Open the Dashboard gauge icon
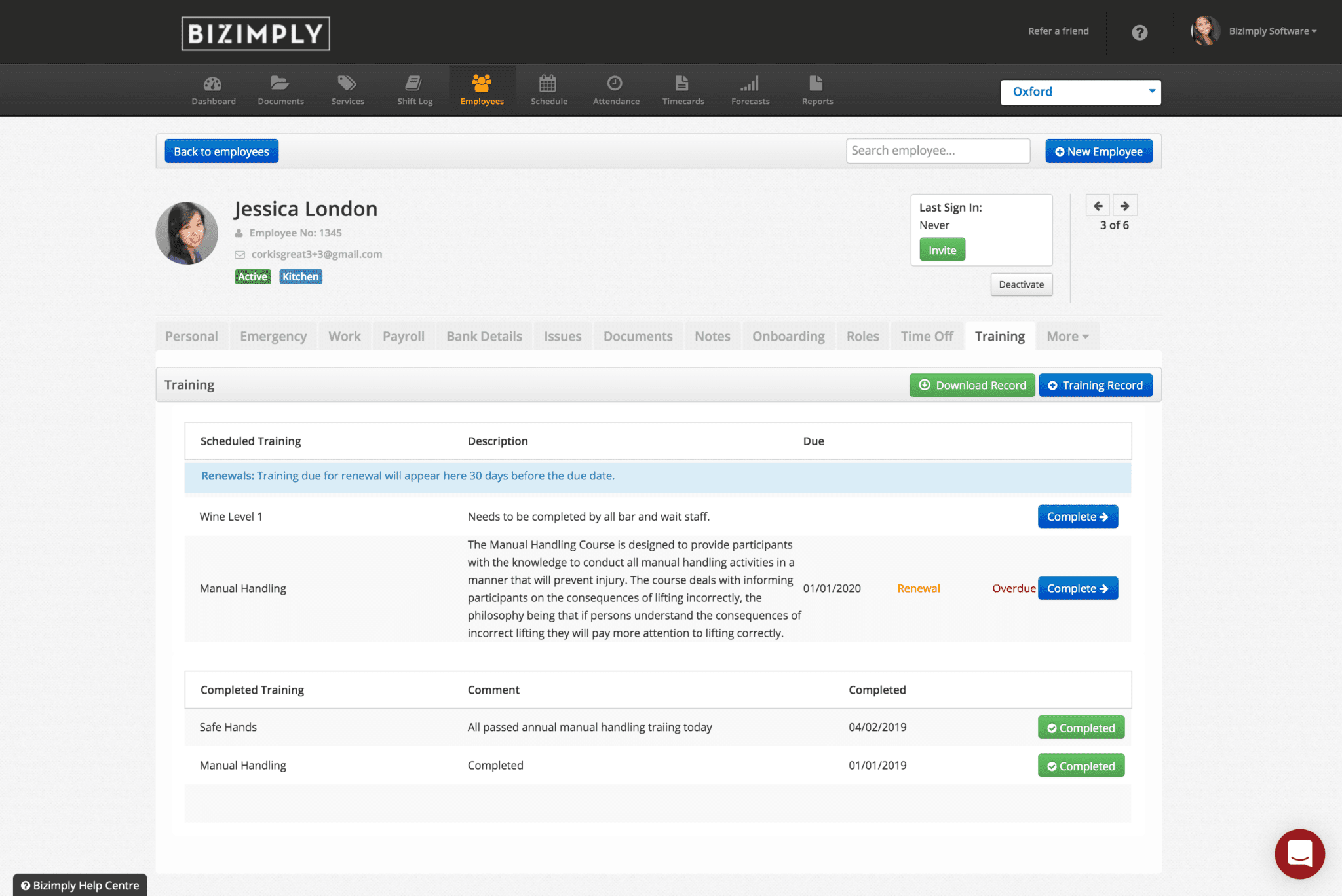 213,84
